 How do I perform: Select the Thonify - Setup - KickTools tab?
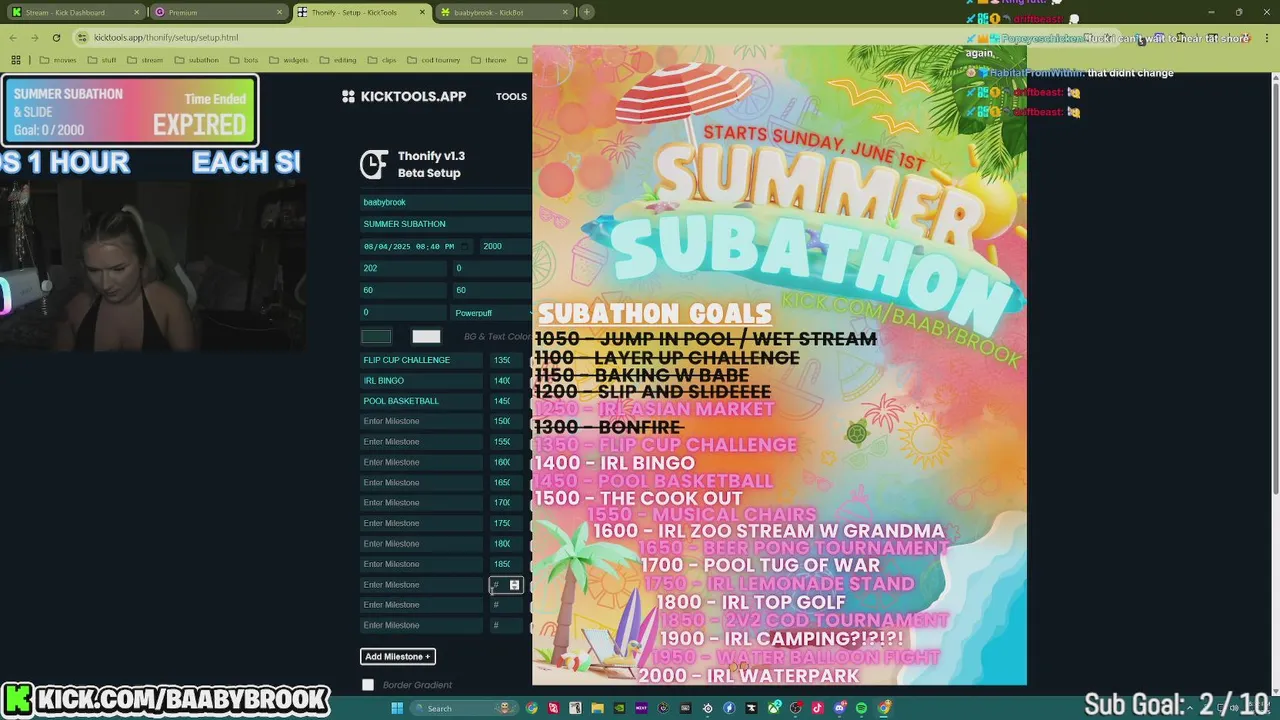point(361,12)
